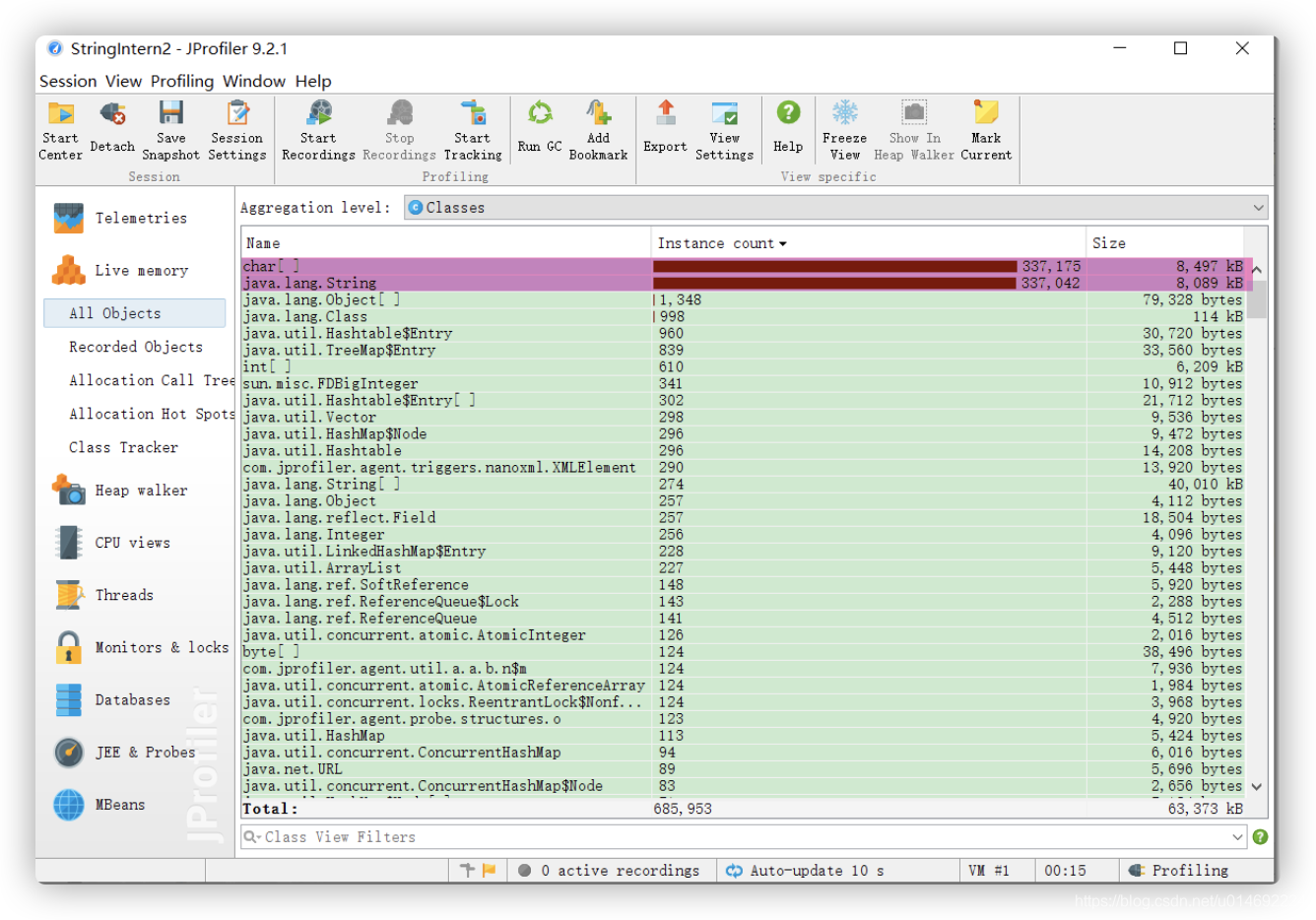
Task: Click the Name column header
Action: [x=445, y=242]
